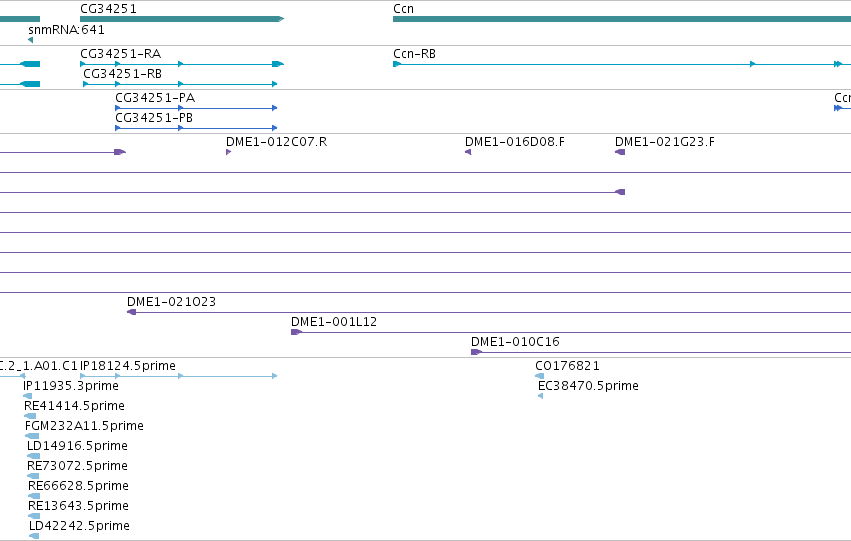Select the CG34251-RA transcript
This screenshot has height=541, width=851.
[x=182, y=64]
